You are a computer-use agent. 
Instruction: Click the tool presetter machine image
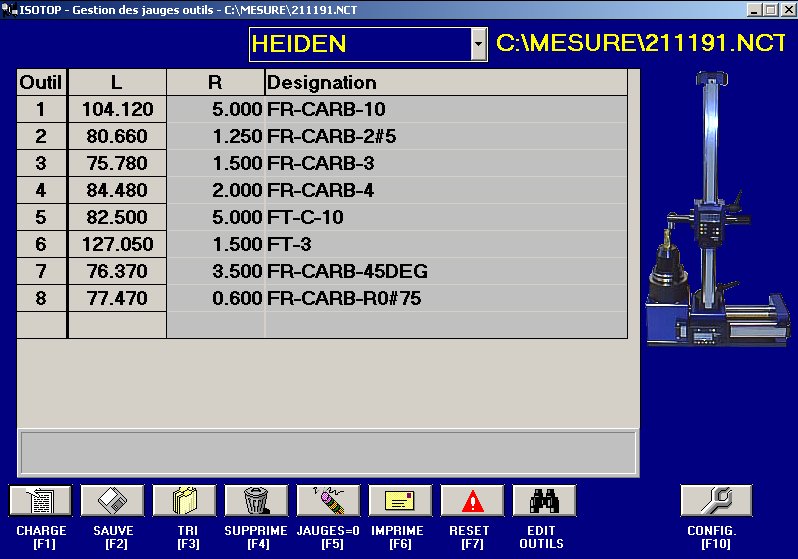[x=718, y=209]
